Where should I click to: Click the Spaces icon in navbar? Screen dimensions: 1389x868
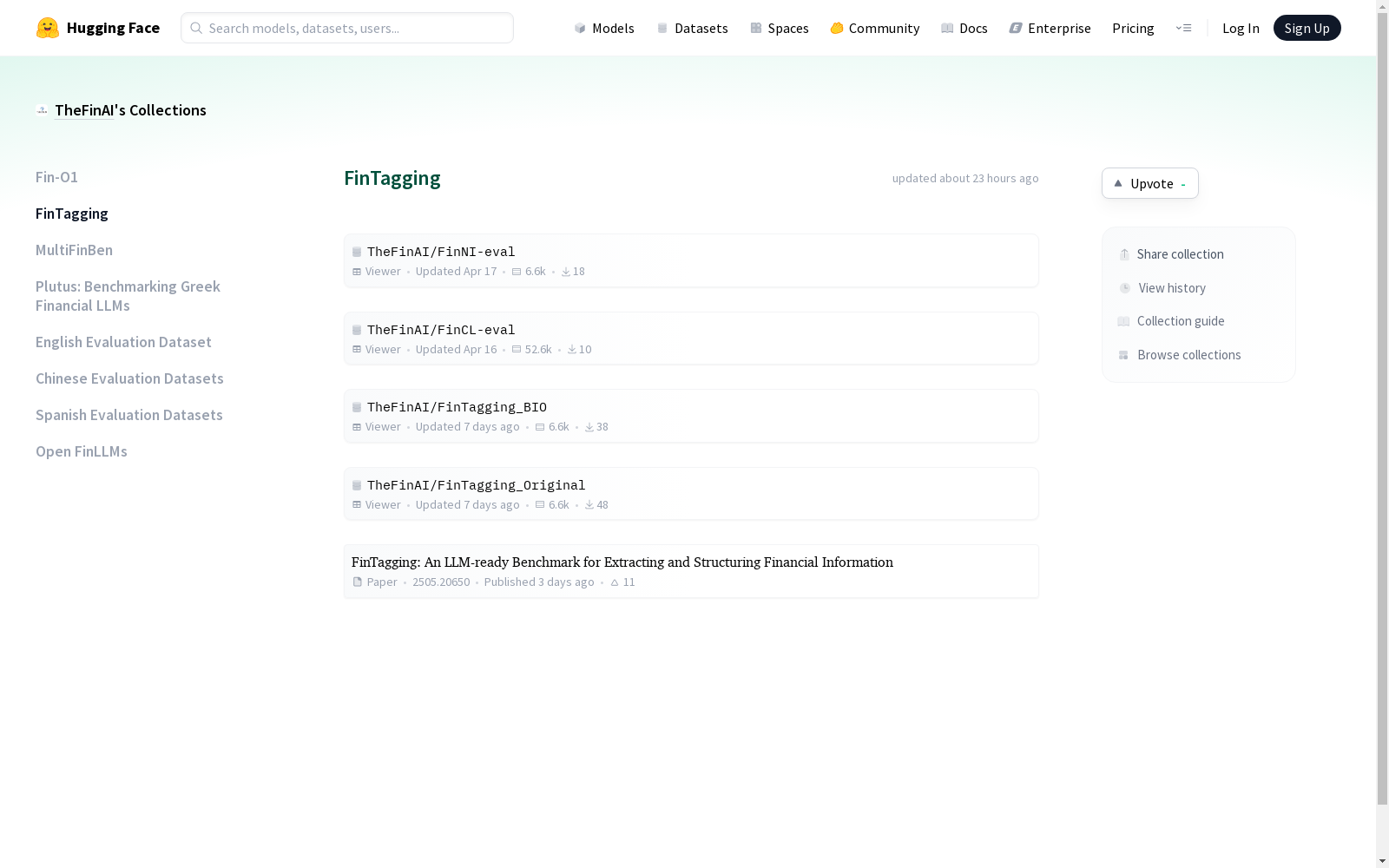click(756, 28)
